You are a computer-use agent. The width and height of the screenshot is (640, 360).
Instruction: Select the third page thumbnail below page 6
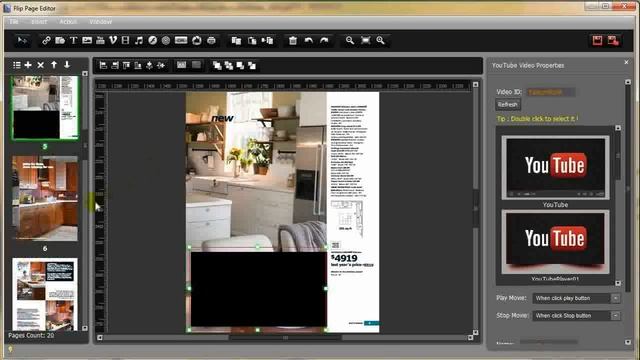coord(45,294)
